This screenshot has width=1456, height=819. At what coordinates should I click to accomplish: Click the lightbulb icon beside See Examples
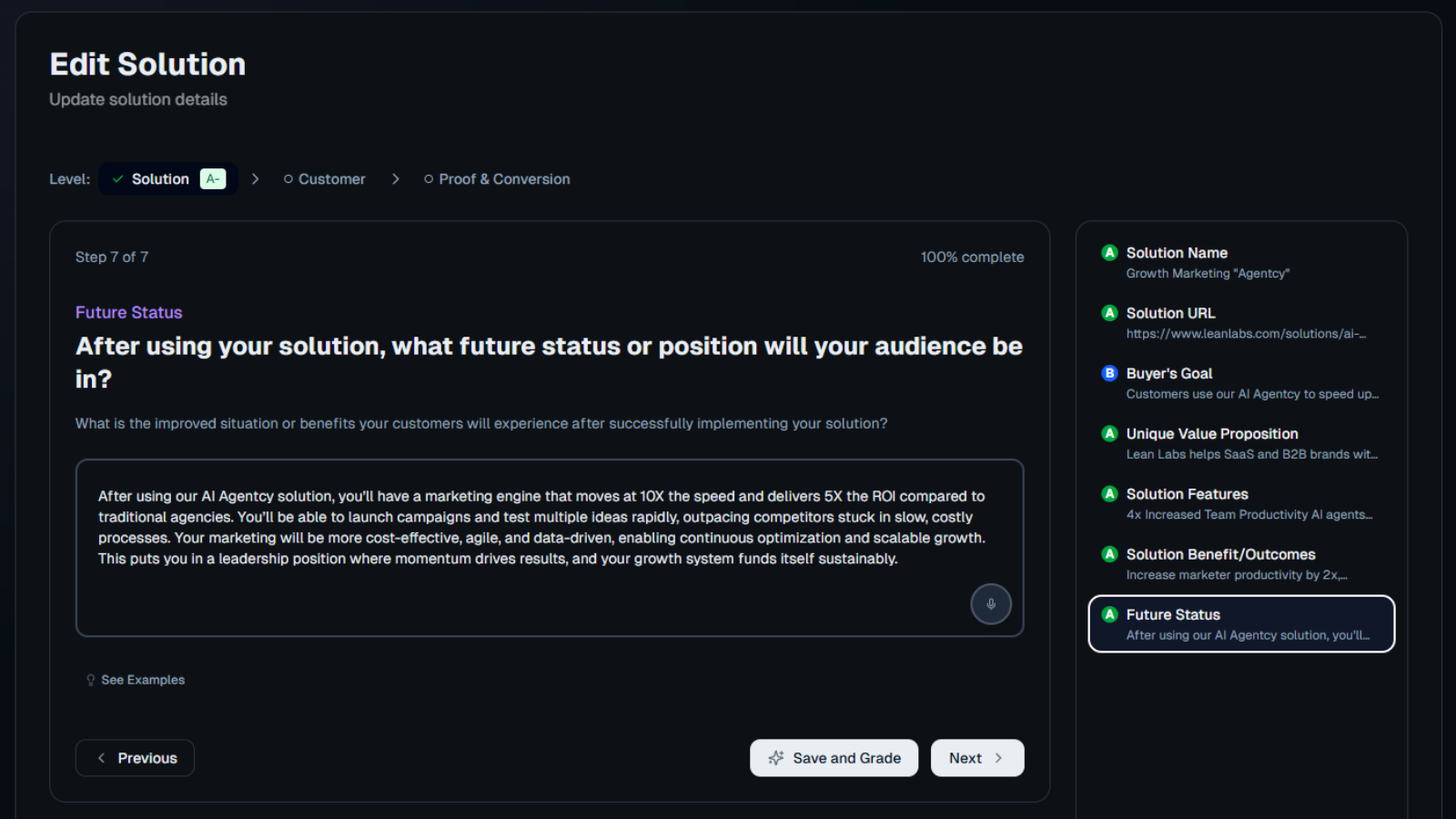[x=90, y=681]
